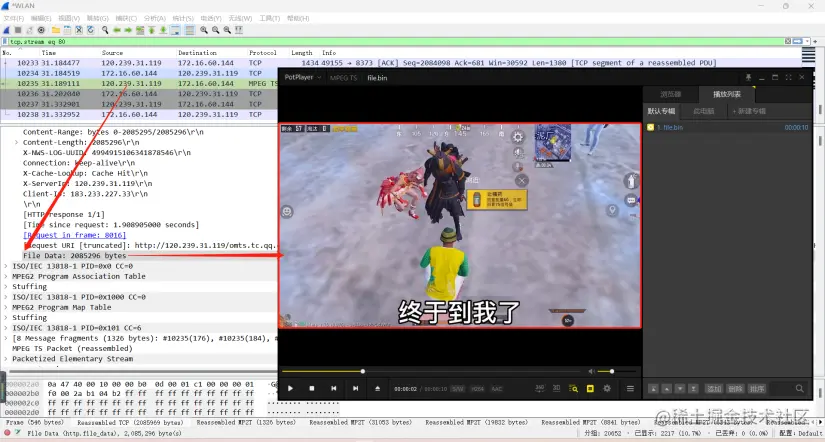Click 添加 button in playlist panel

pos(714,388)
